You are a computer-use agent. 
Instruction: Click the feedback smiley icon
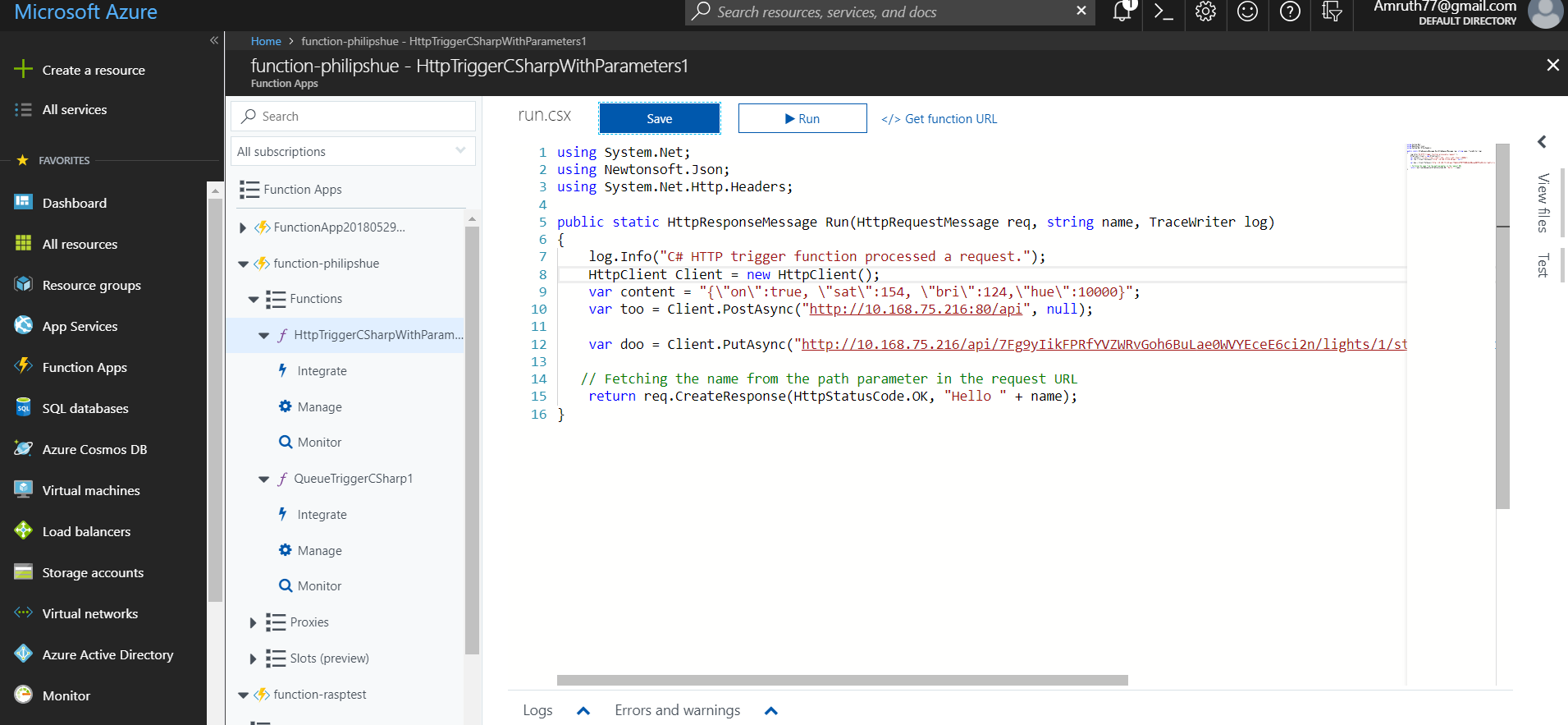pyautogui.click(x=1247, y=11)
